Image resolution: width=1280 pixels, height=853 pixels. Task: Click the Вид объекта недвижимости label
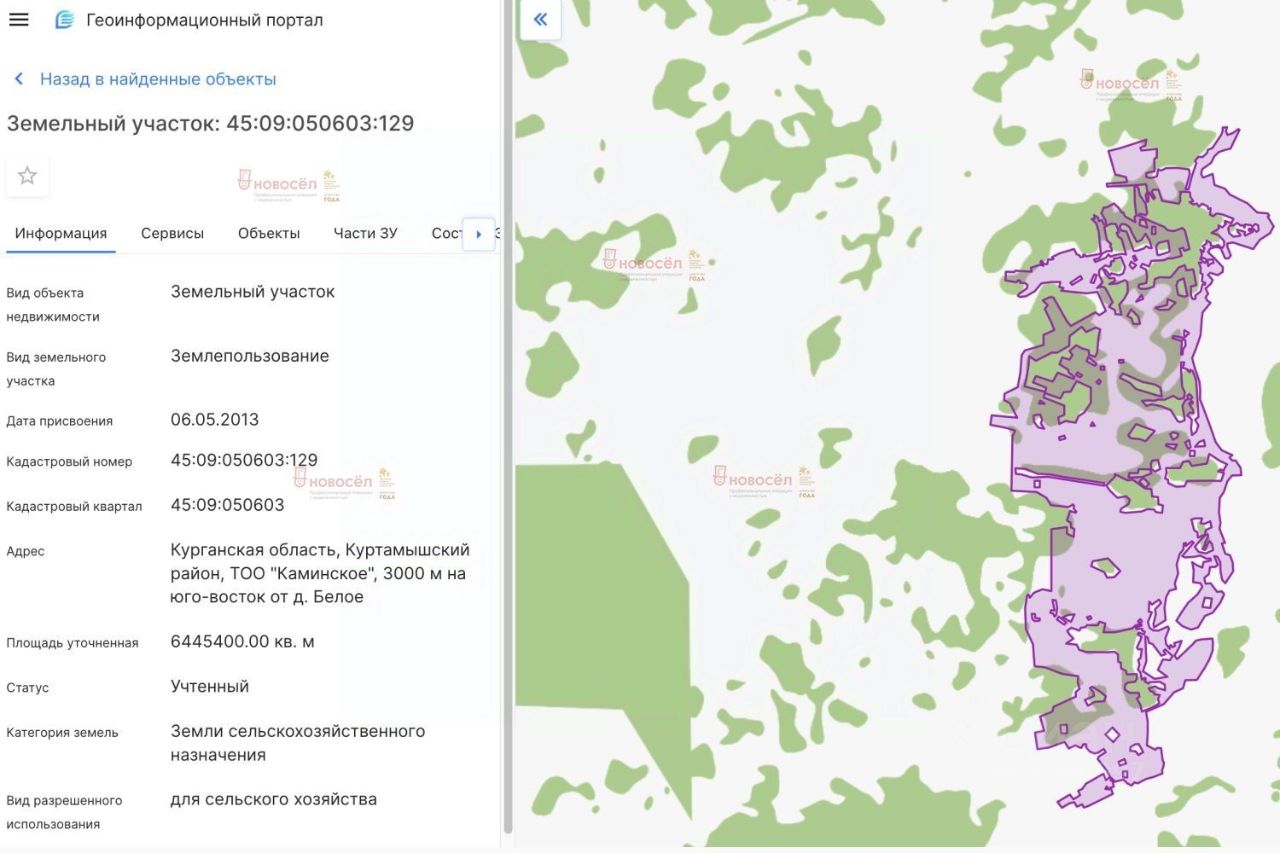tap(53, 305)
